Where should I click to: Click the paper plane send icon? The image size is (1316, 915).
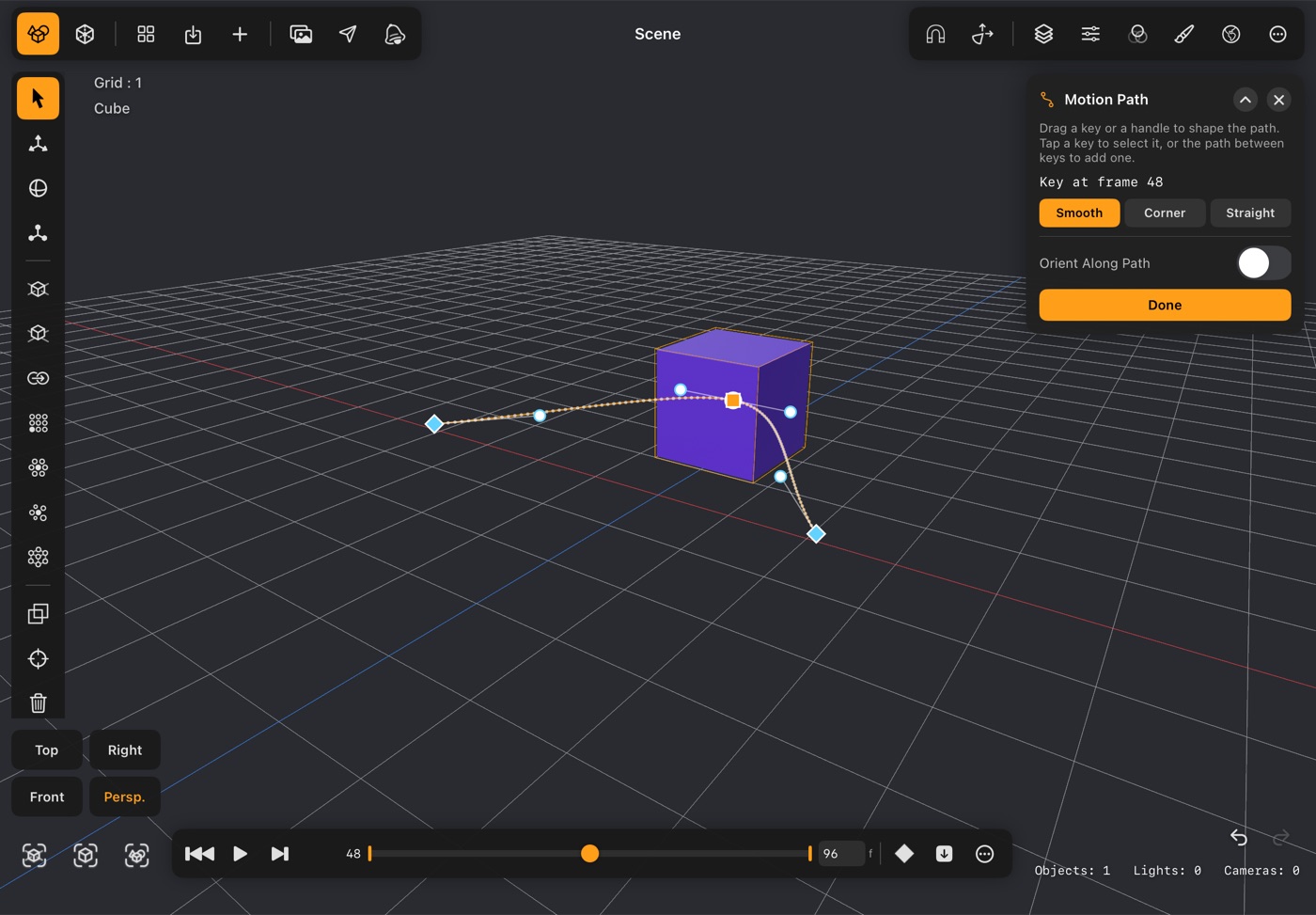pyautogui.click(x=348, y=34)
